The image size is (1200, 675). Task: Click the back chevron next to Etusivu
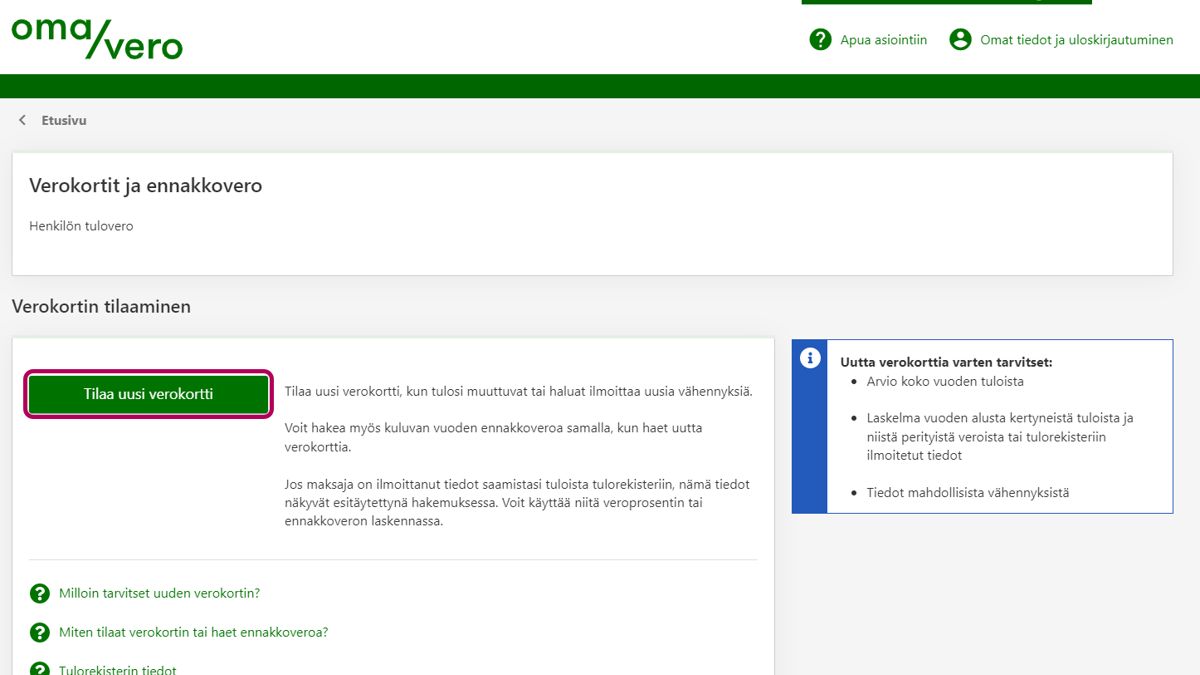click(x=23, y=120)
